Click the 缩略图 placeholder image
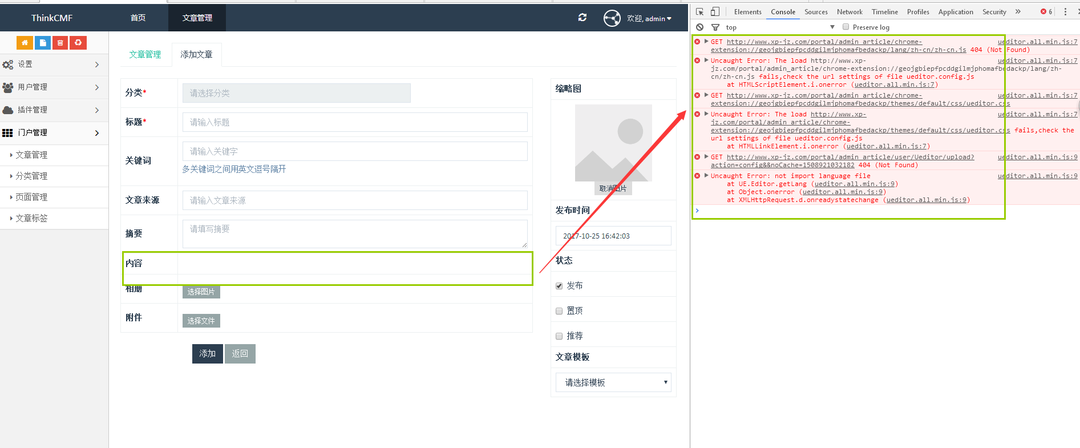This screenshot has height=448, width=1080. pyautogui.click(x=613, y=143)
